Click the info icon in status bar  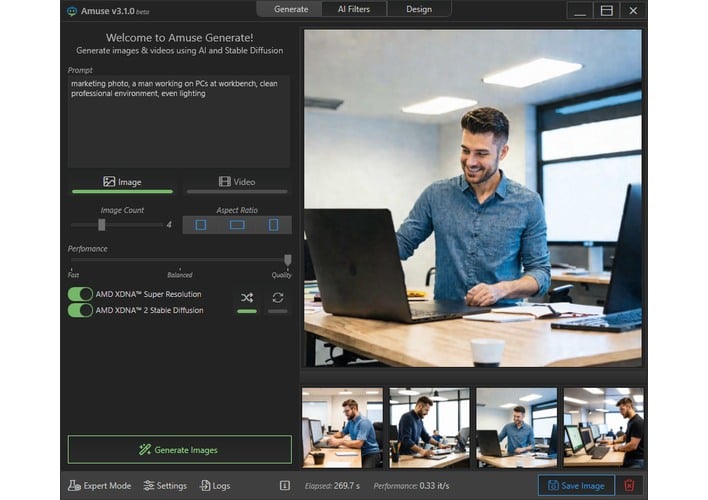tap(285, 486)
